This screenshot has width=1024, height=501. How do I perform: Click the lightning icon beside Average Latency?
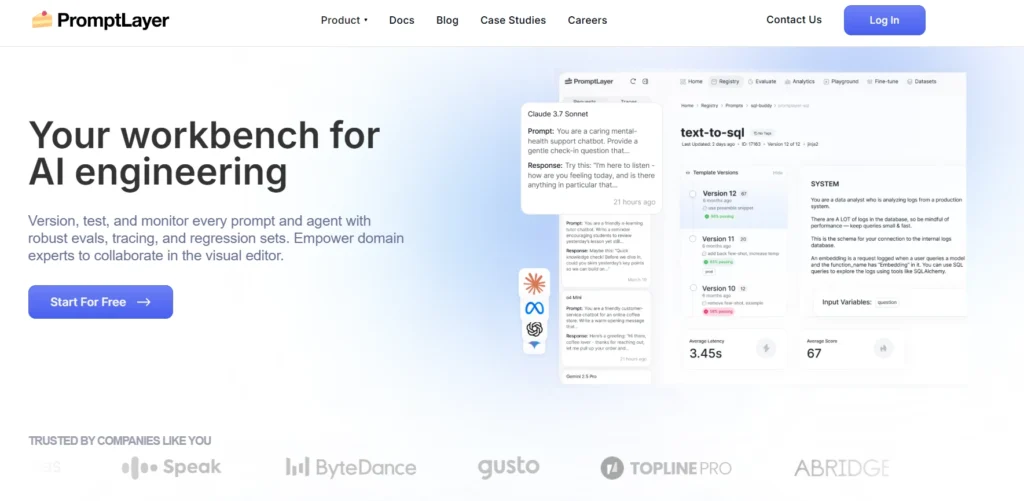(766, 348)
